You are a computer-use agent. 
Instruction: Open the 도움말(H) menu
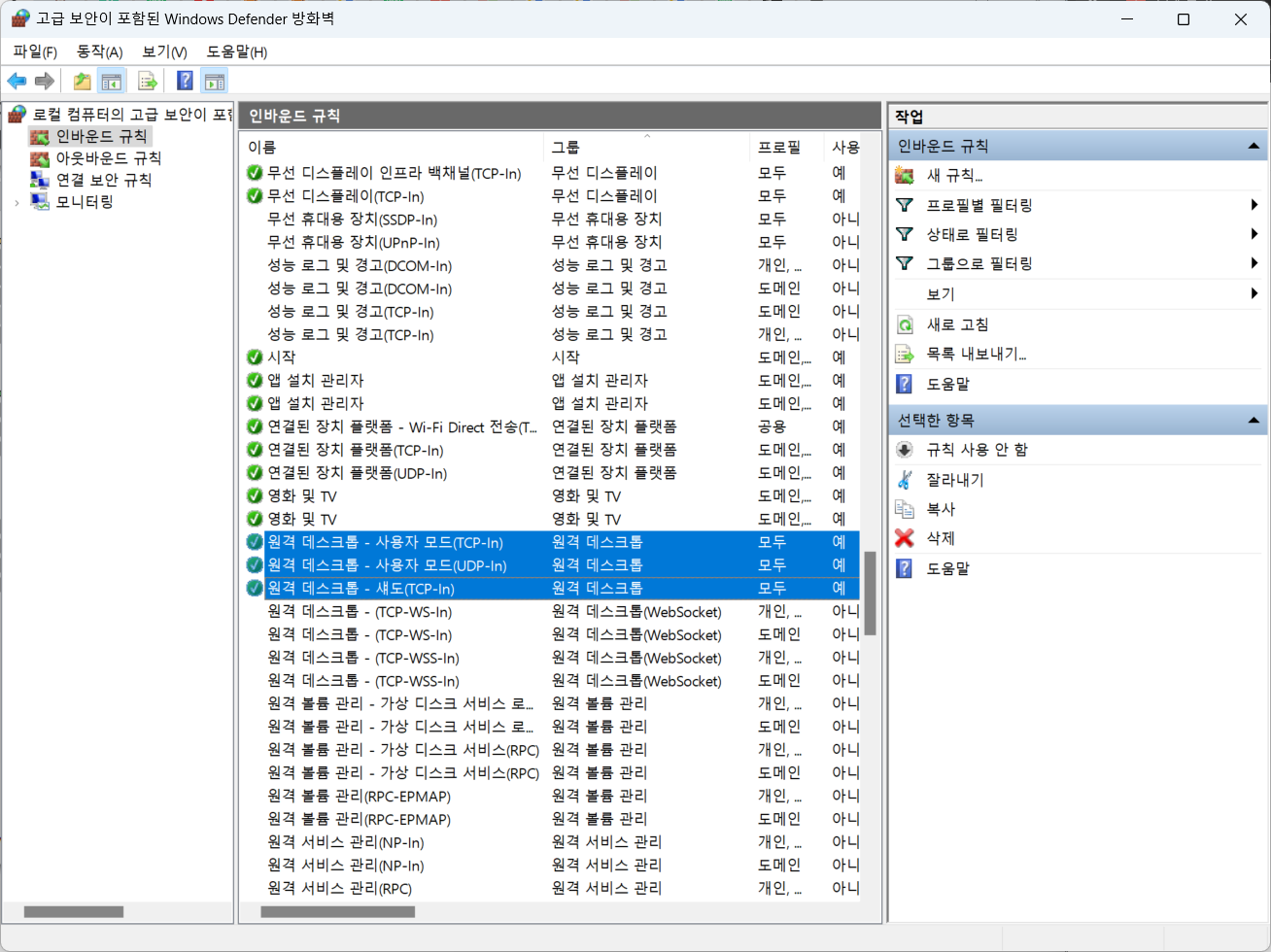point(236,51)
